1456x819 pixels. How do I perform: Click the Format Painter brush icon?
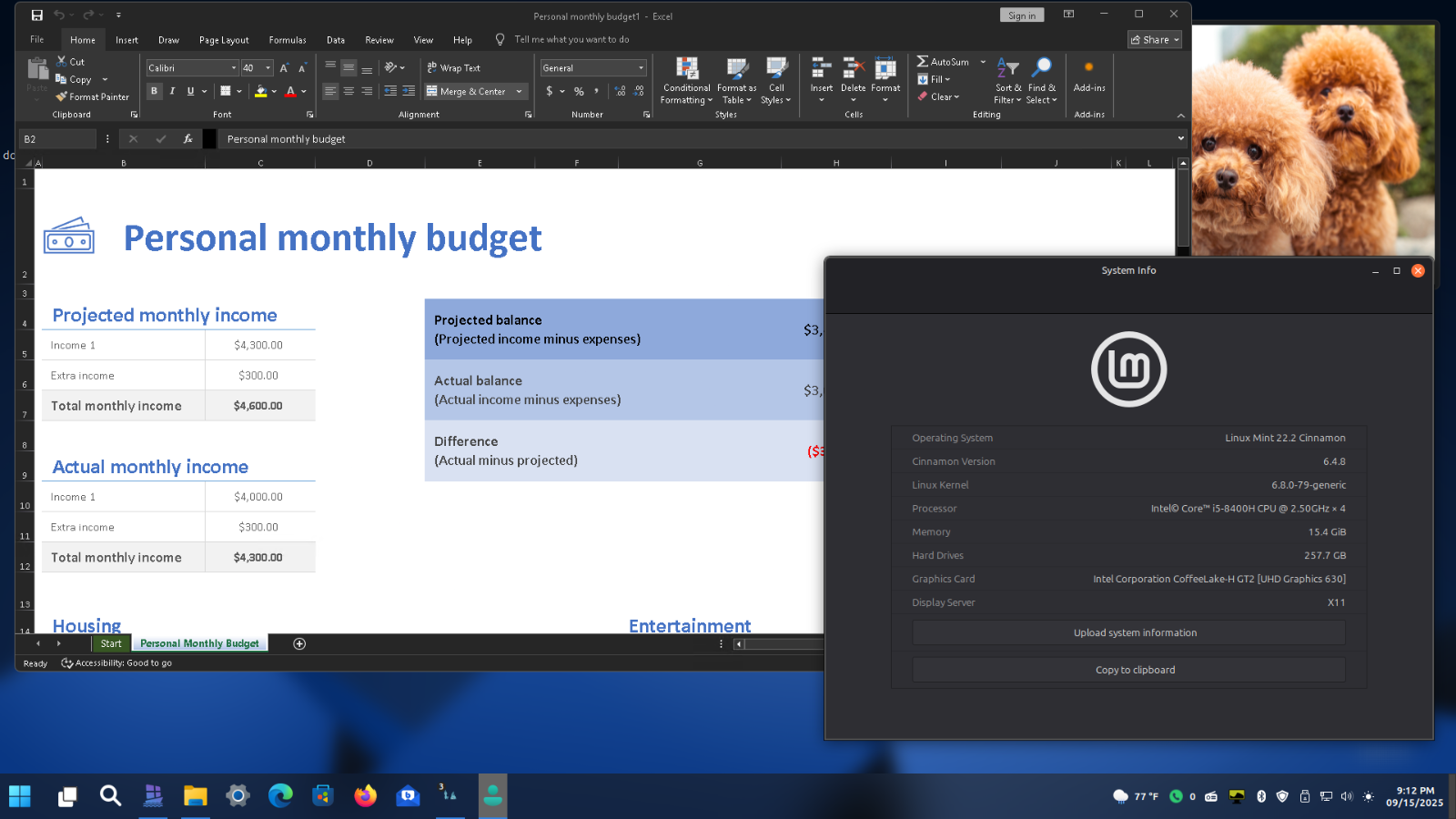[61, 96]
